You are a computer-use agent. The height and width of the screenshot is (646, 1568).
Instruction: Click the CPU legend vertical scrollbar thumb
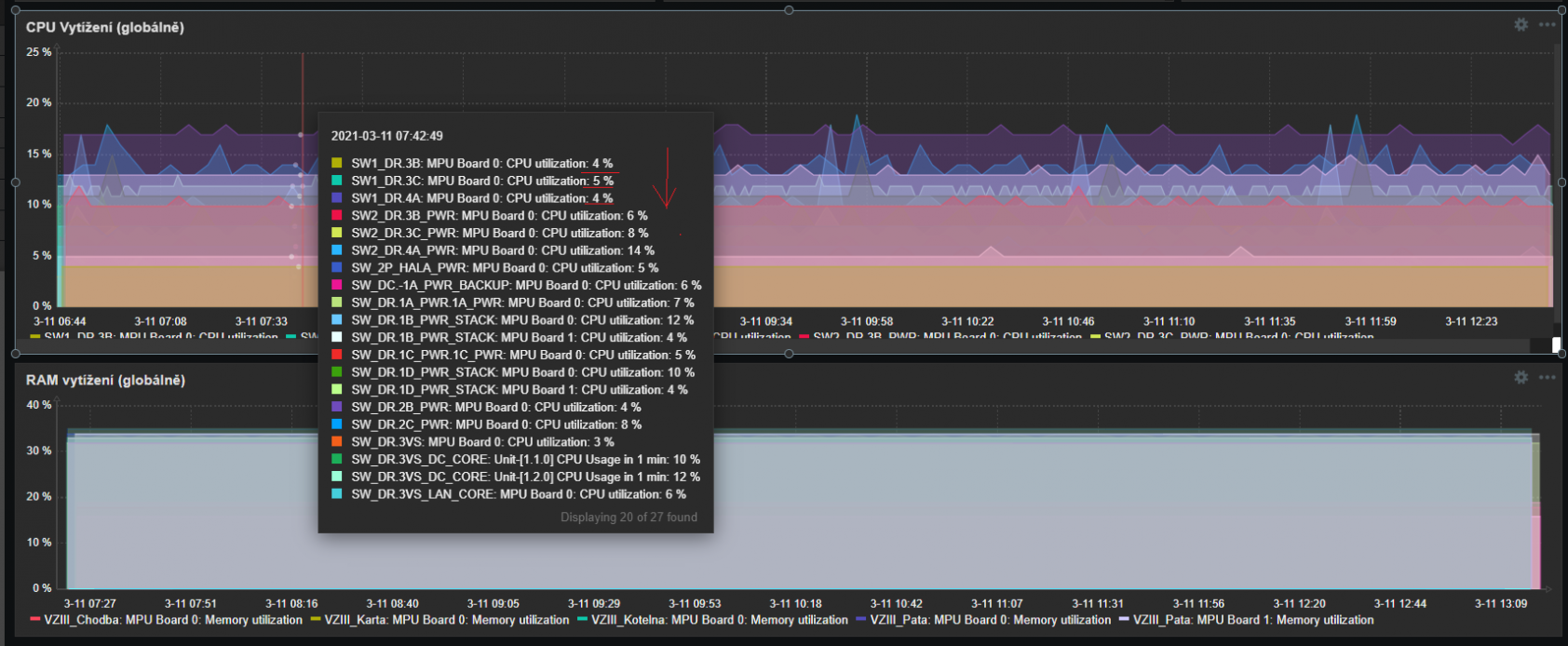click(x=1556, y=344)
